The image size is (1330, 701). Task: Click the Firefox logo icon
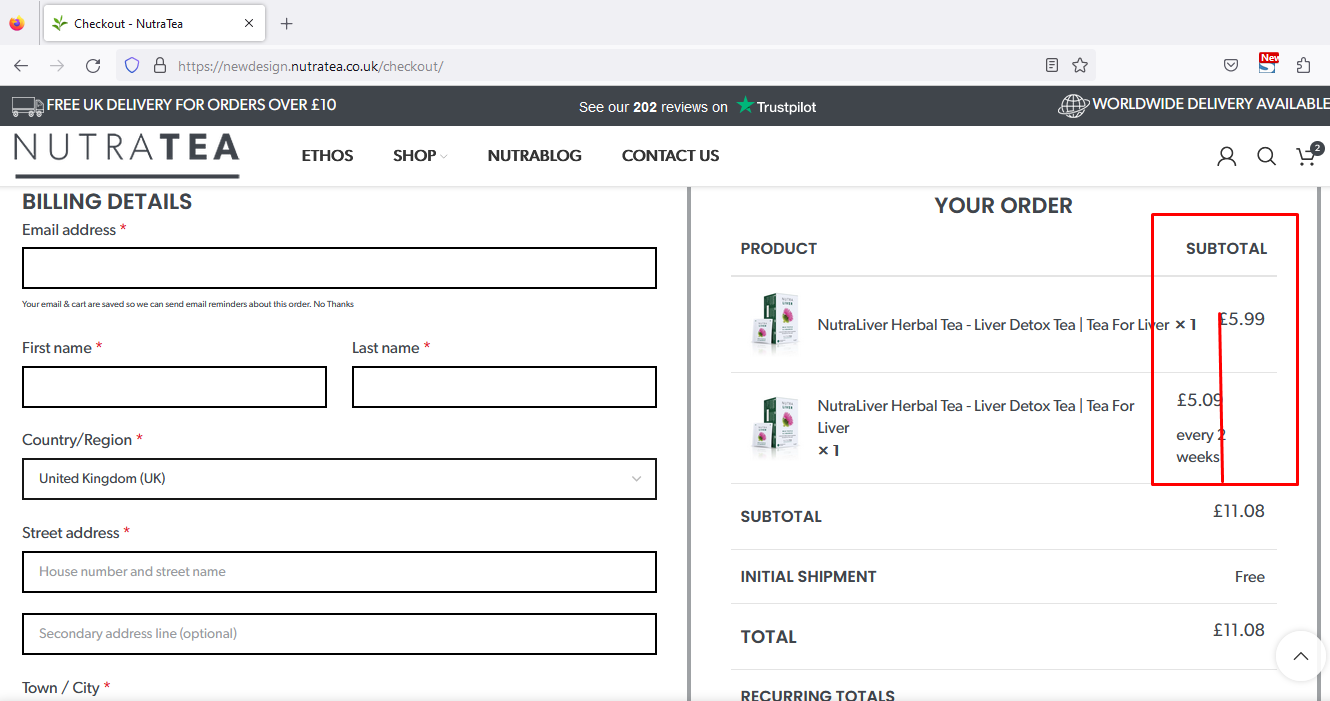point(17,23)
